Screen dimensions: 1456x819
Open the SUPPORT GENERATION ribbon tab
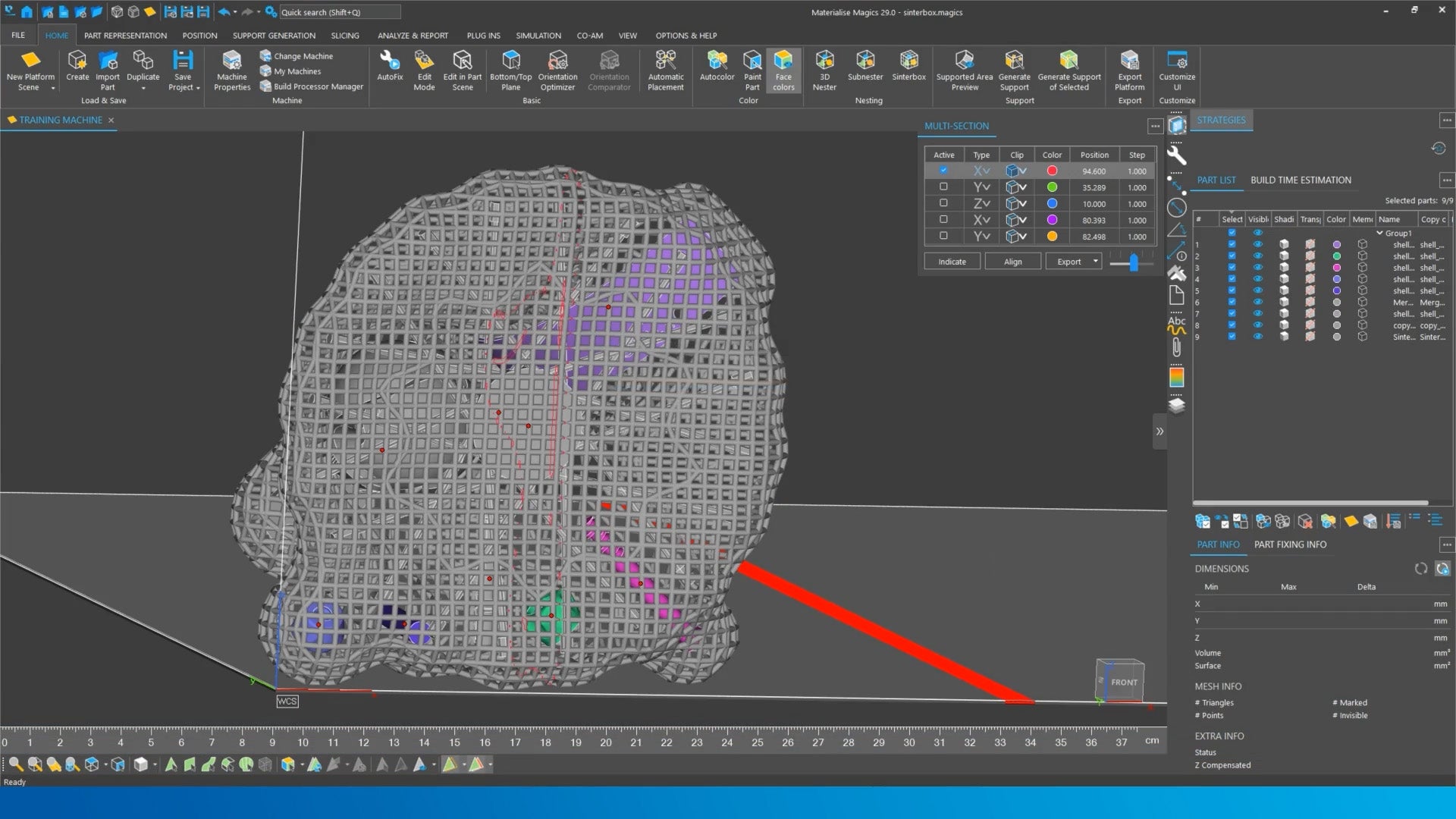click(274, 36)
